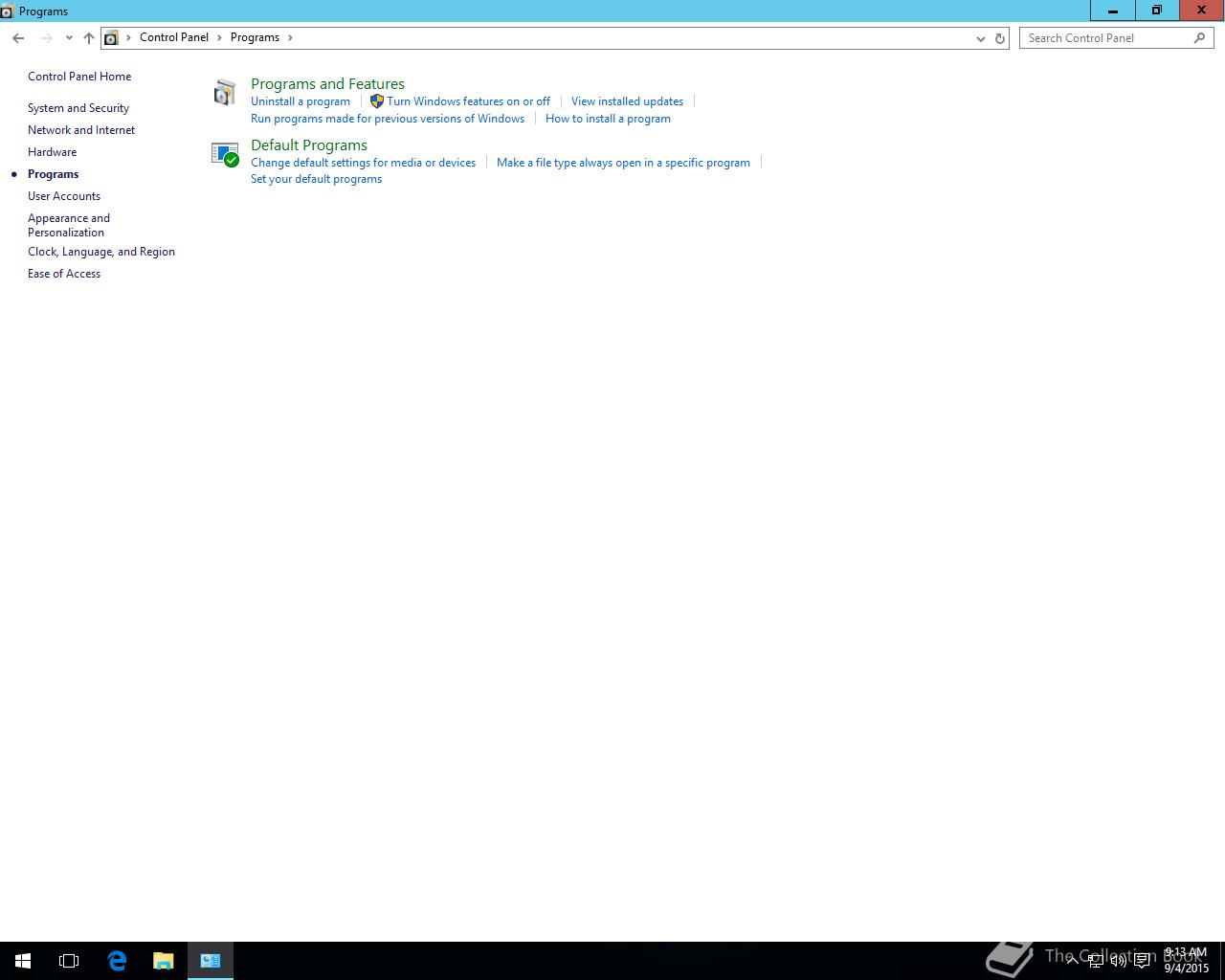Open System and Security category
Screen dimensions: 1225x980
(x=78, y=108)
